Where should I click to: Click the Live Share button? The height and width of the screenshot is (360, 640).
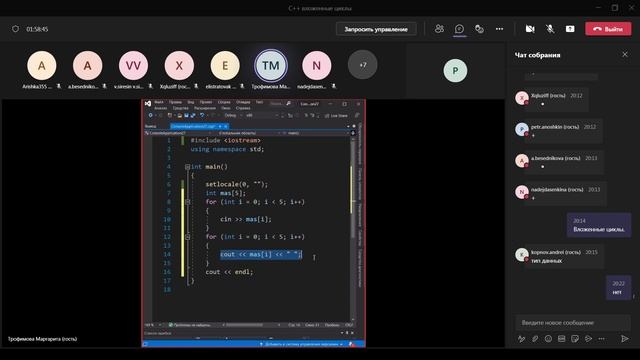pos(336,116)
